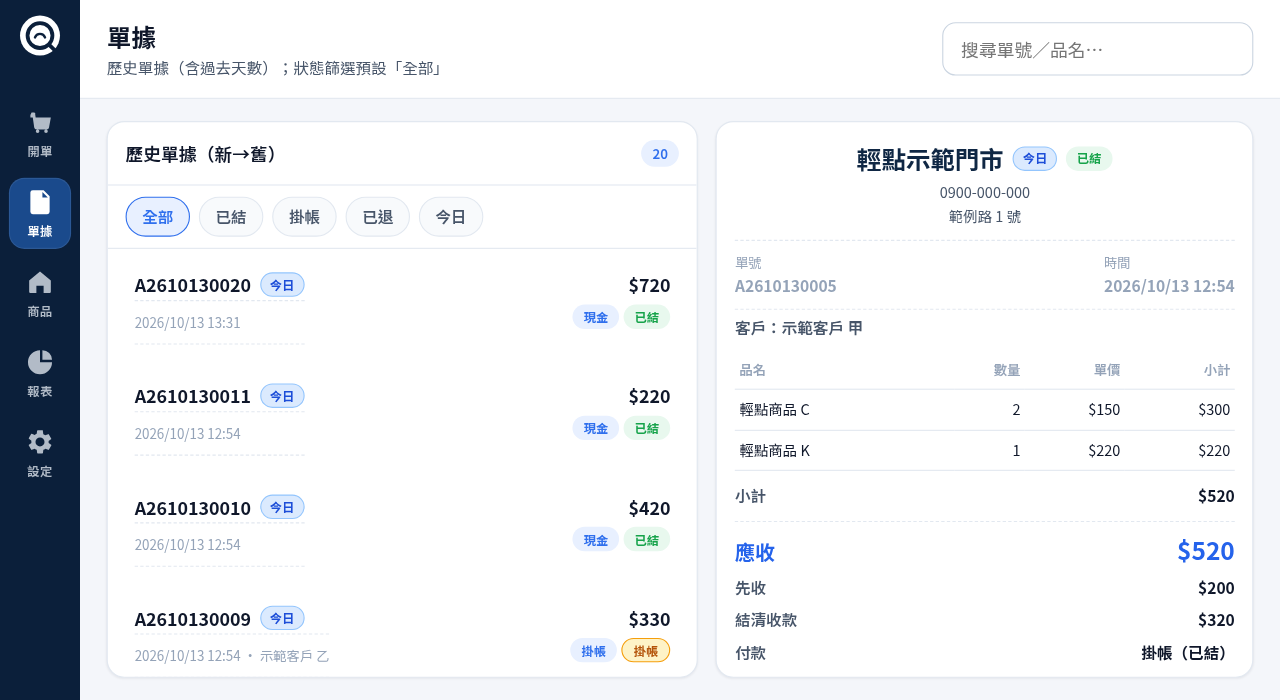Click the 先收 $200 value

click(1216, 588)
